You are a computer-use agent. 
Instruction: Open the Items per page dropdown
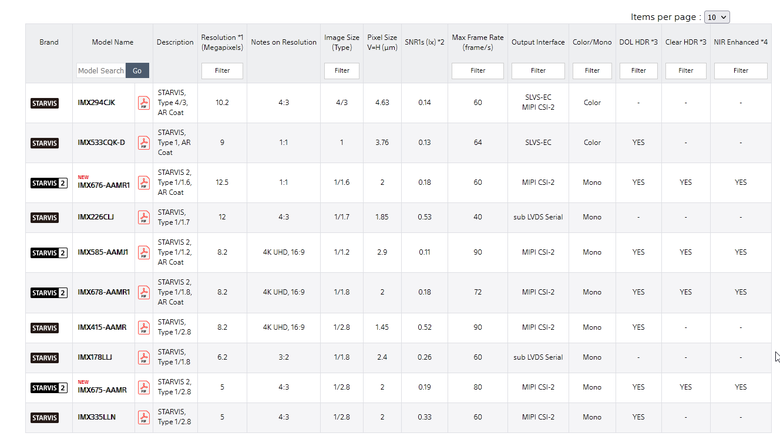click(x=717, y=17)
